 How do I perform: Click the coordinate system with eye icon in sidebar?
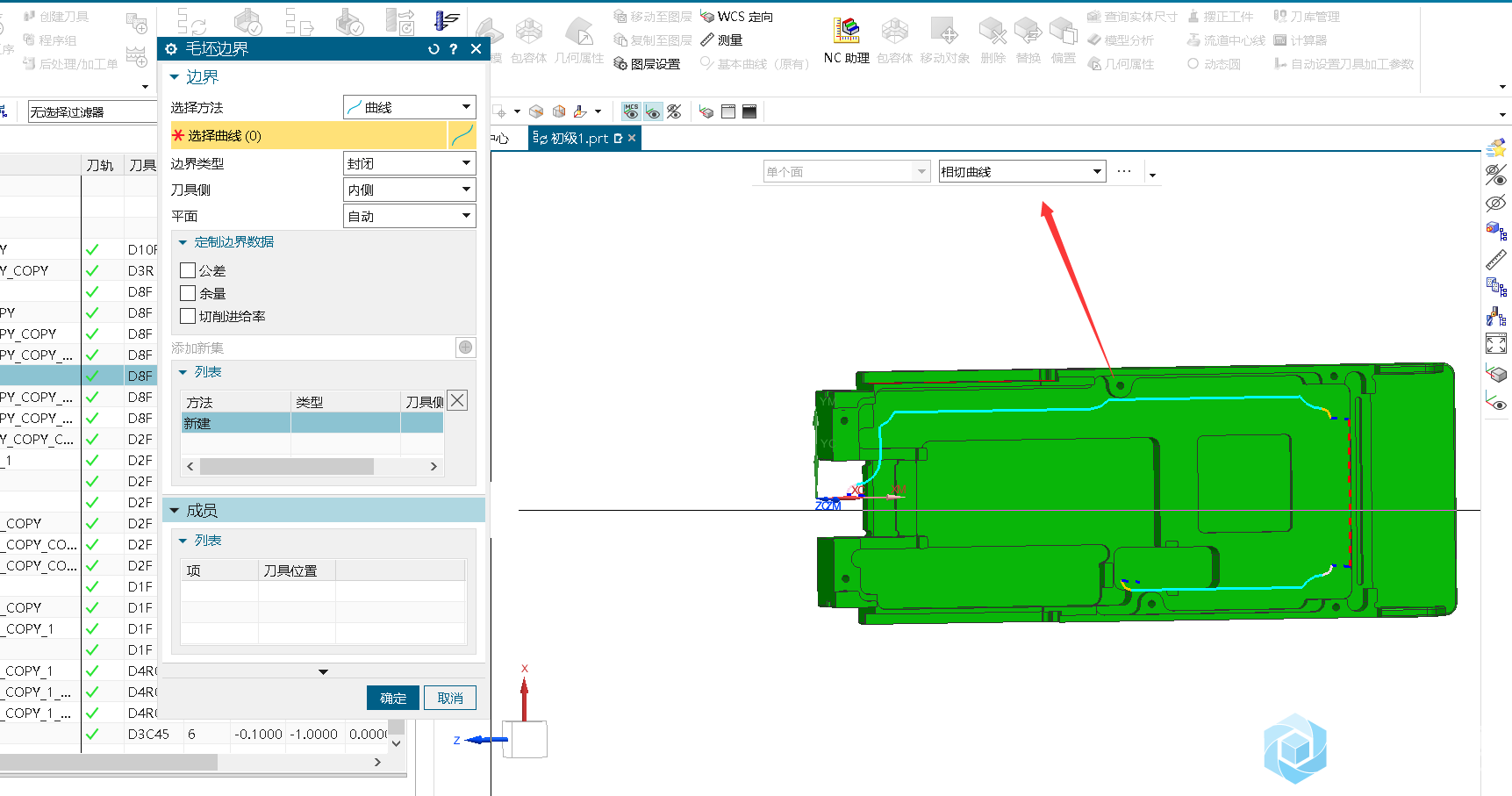(1496, 401)
